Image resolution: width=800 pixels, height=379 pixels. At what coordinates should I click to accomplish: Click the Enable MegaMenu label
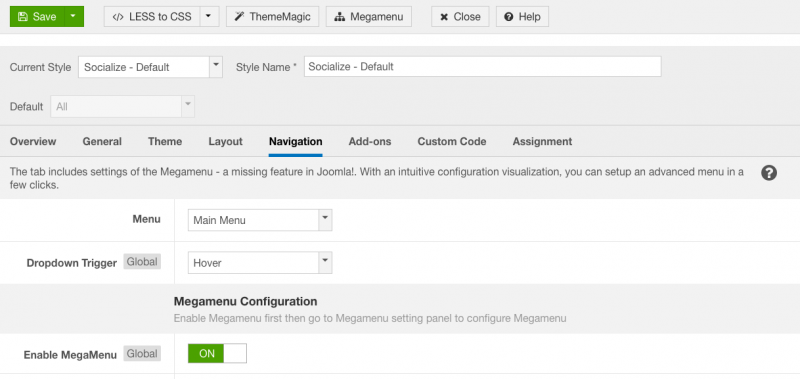coord(70,355)
